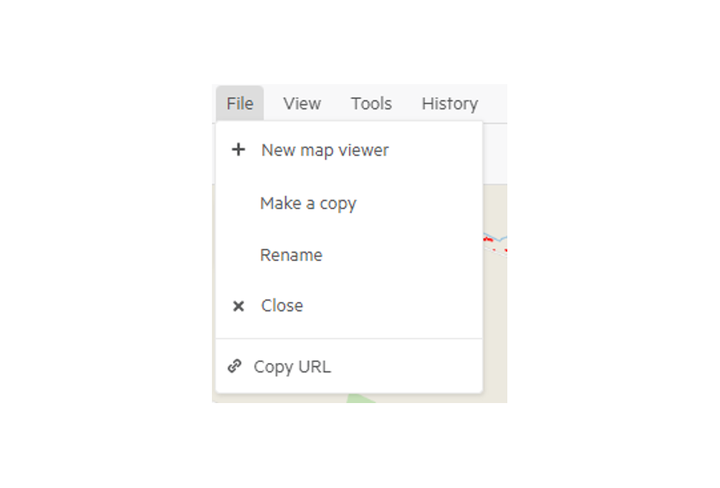Viewport: 720px width, 488px height.
Task: Click the green park area on the map
Action: tap(361, 398)
